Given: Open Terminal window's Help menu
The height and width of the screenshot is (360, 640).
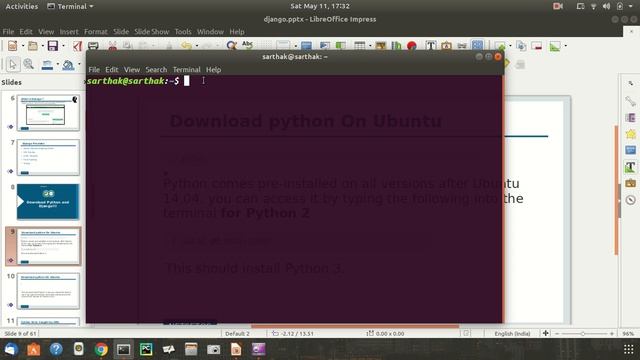Looking at the screenshot, I should tap(213, 69).
